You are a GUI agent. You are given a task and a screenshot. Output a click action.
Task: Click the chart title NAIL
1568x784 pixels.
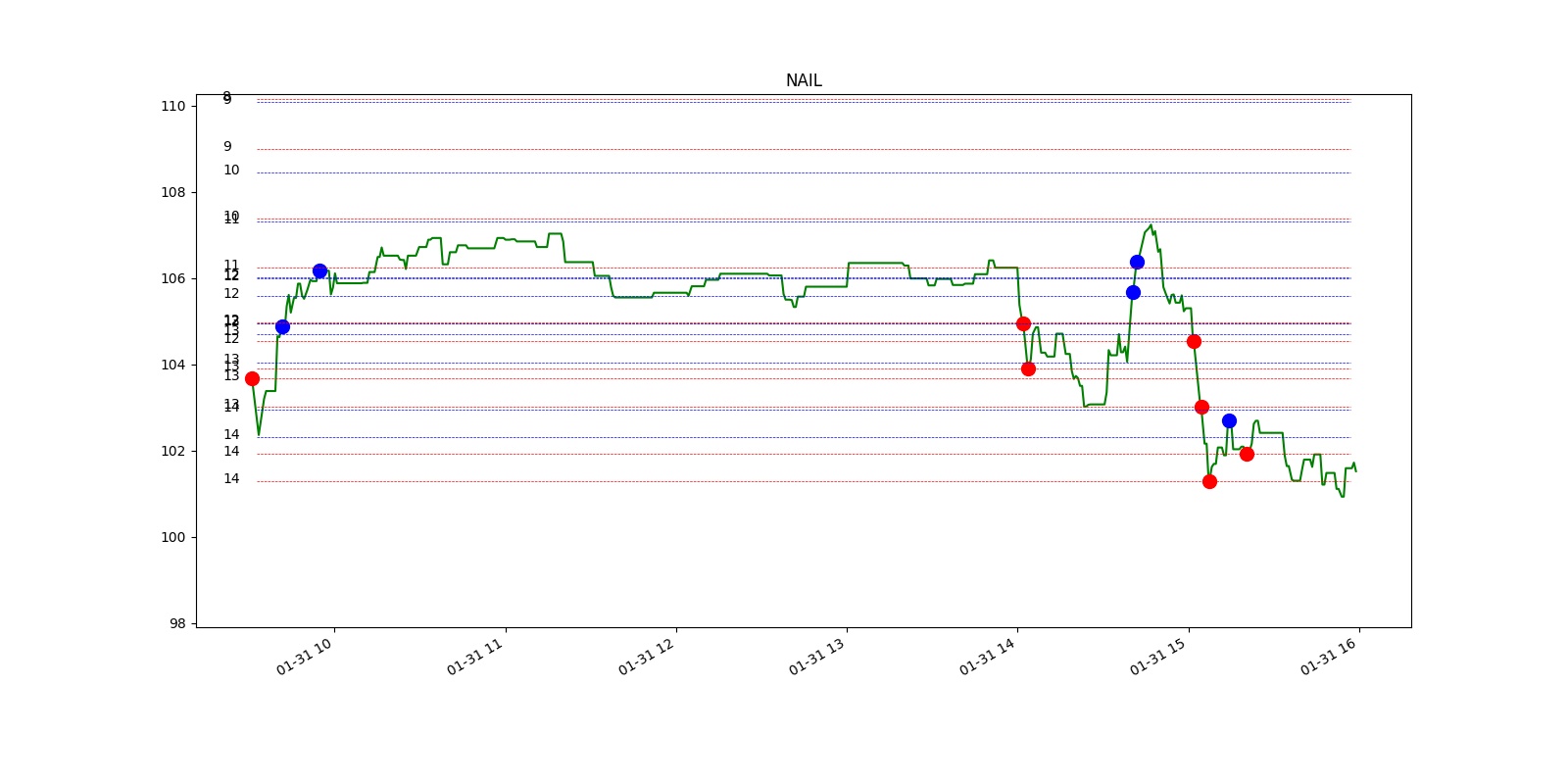(804, 80)
